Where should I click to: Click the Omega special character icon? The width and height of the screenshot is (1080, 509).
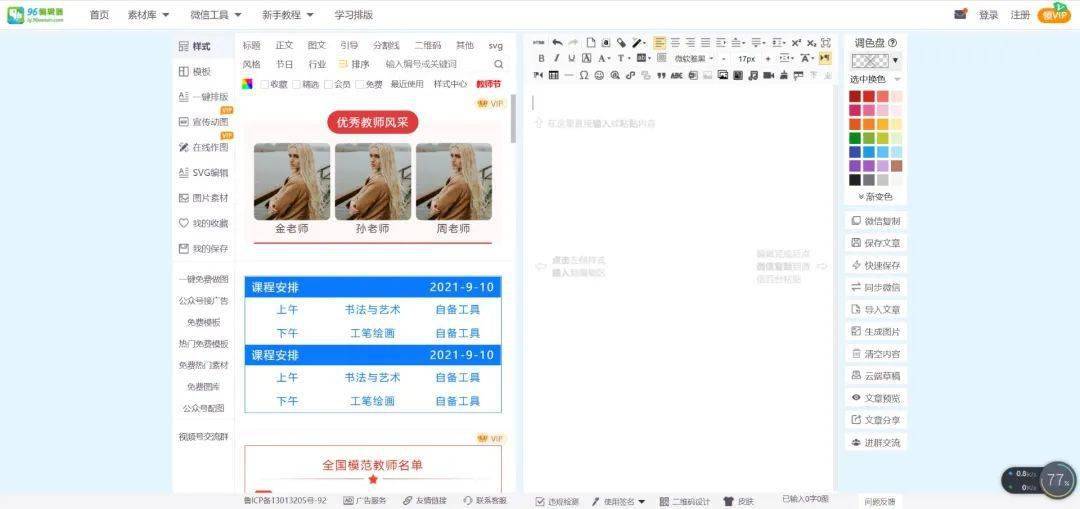[584, 75]
